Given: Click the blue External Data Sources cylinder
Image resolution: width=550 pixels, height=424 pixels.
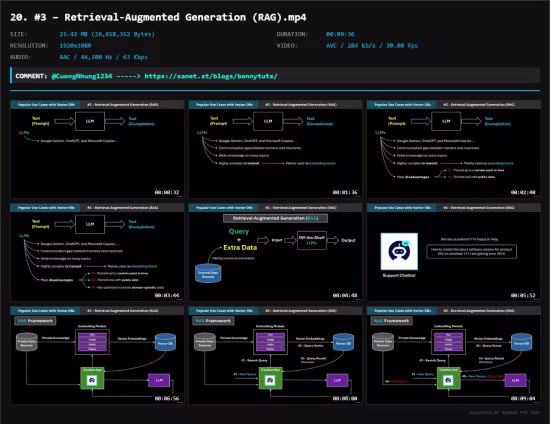Looking at the screenshot, I should 208,273.
